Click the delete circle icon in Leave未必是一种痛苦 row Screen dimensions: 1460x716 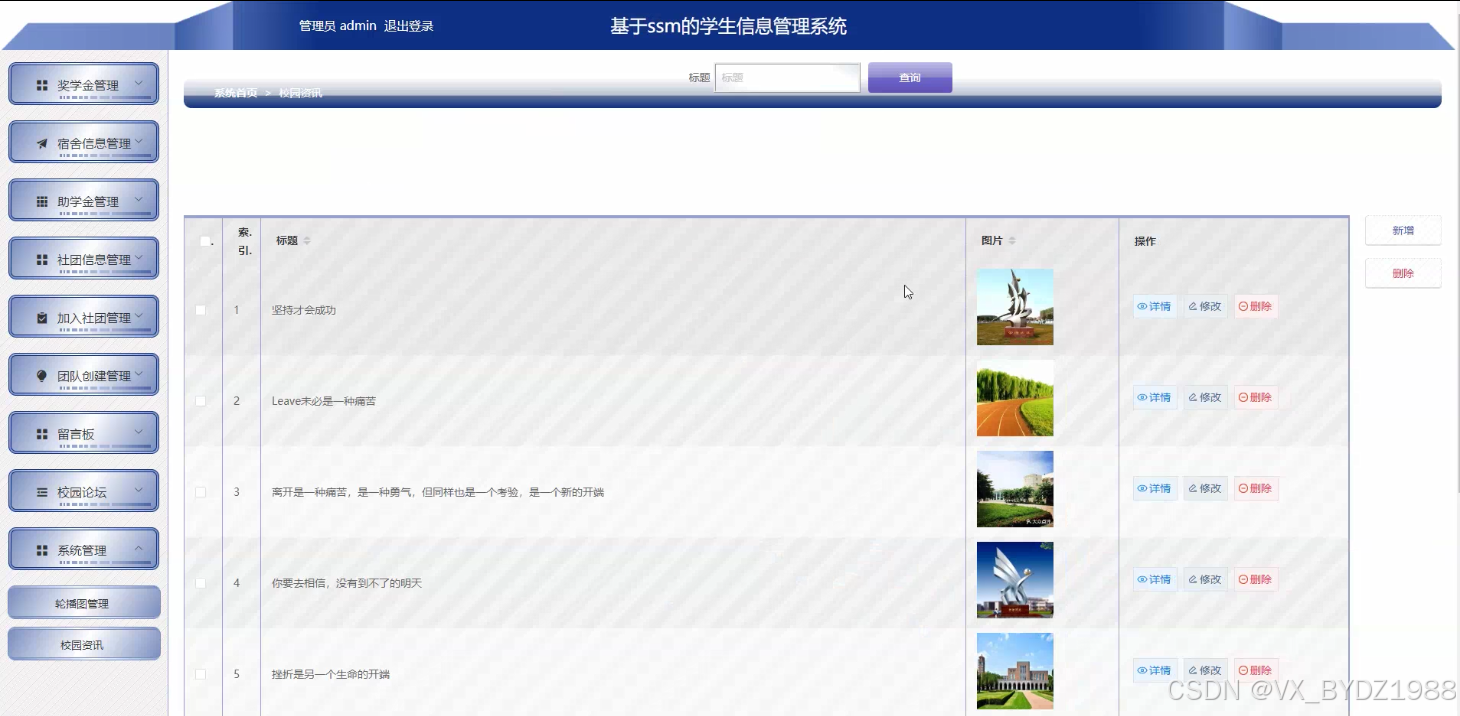1243,398
